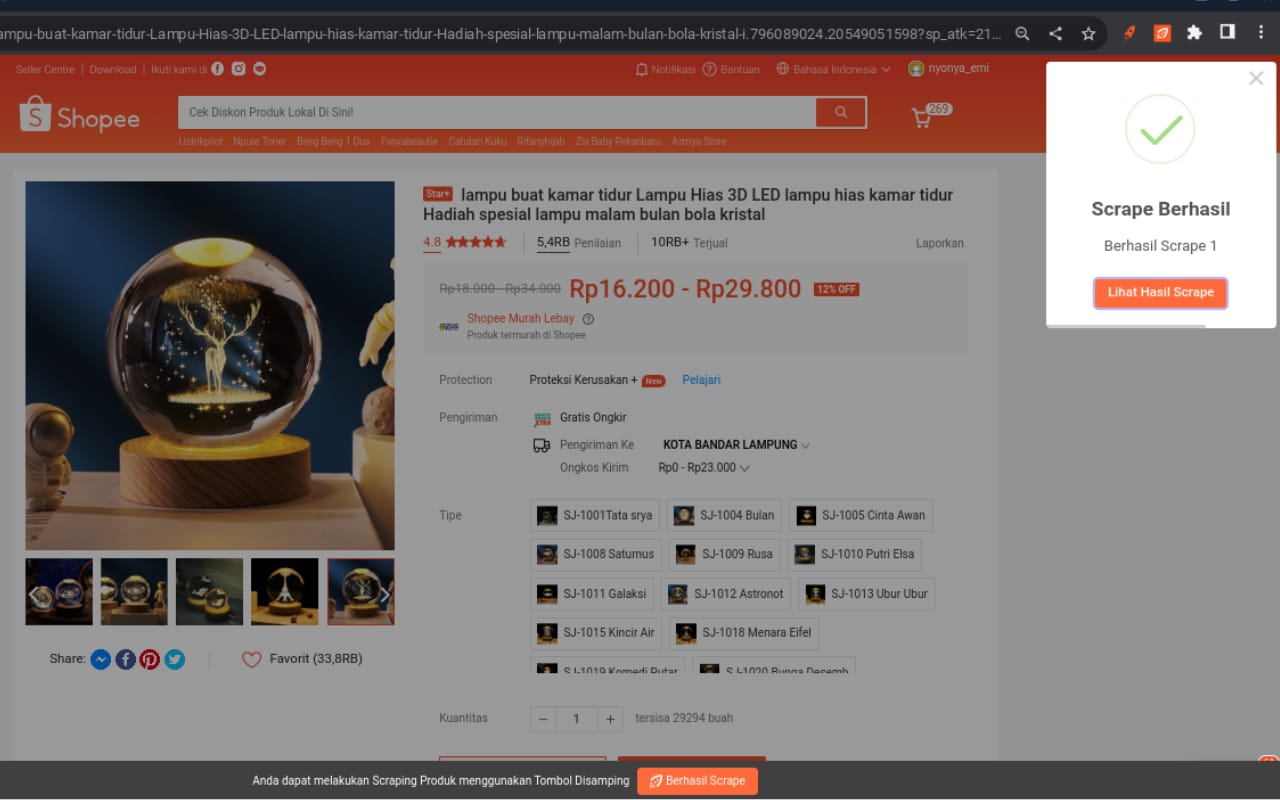Search suggestion Listrikpilot
This screenshot has width=1280, height=800.
(201, 141)
